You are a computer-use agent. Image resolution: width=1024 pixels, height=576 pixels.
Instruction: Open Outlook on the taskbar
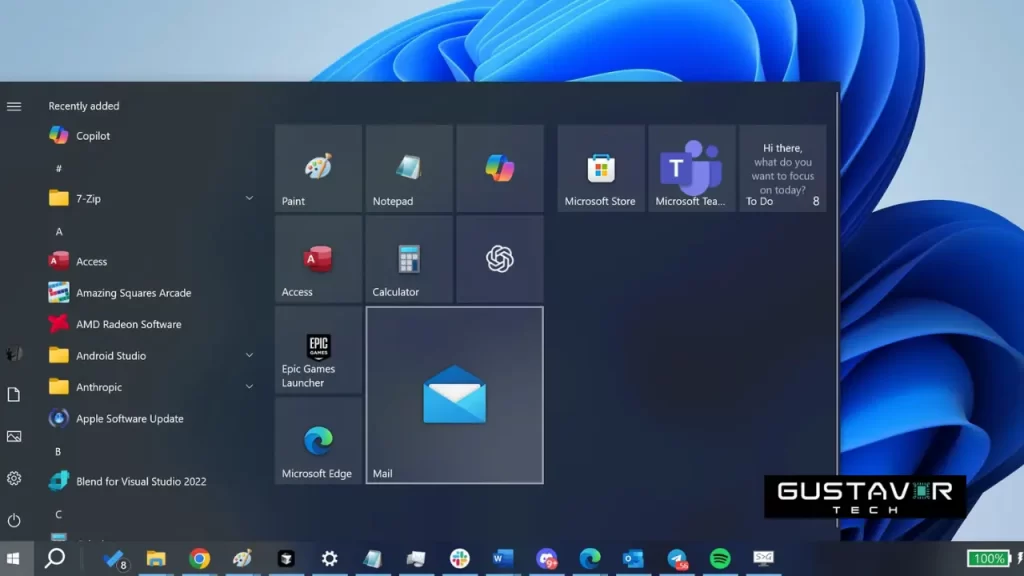[x=633, y=559]
